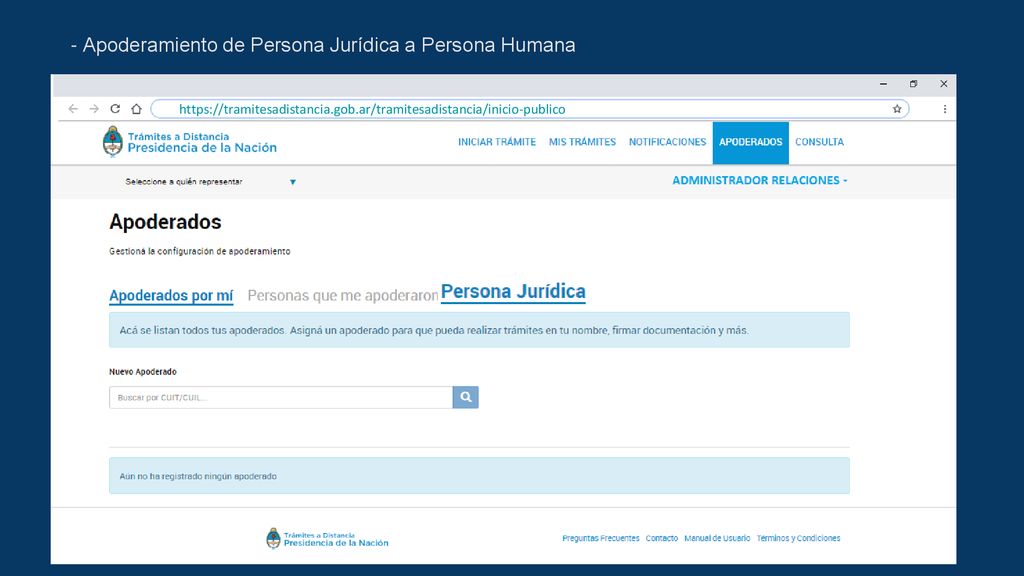Click 'Aún no ha registrado ningún apoderado' message
Screen dimensions: 1024x576
479,475
